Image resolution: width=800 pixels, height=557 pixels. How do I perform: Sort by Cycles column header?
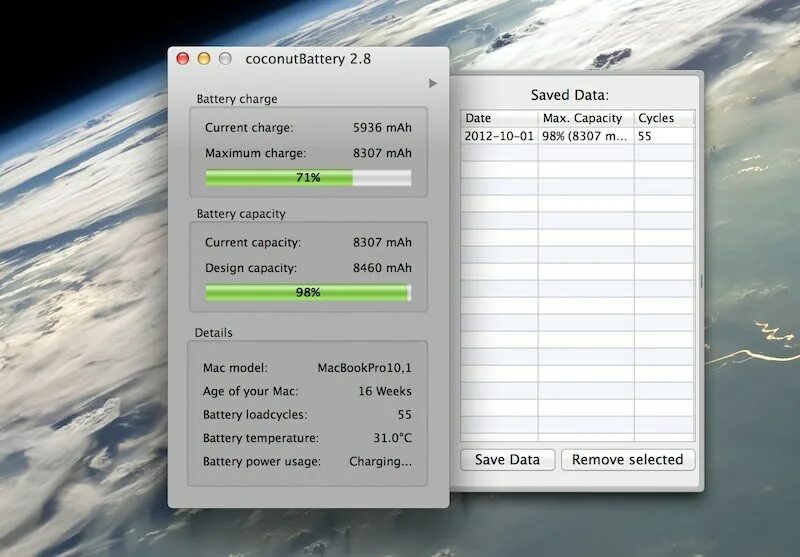tap(664, 118)
